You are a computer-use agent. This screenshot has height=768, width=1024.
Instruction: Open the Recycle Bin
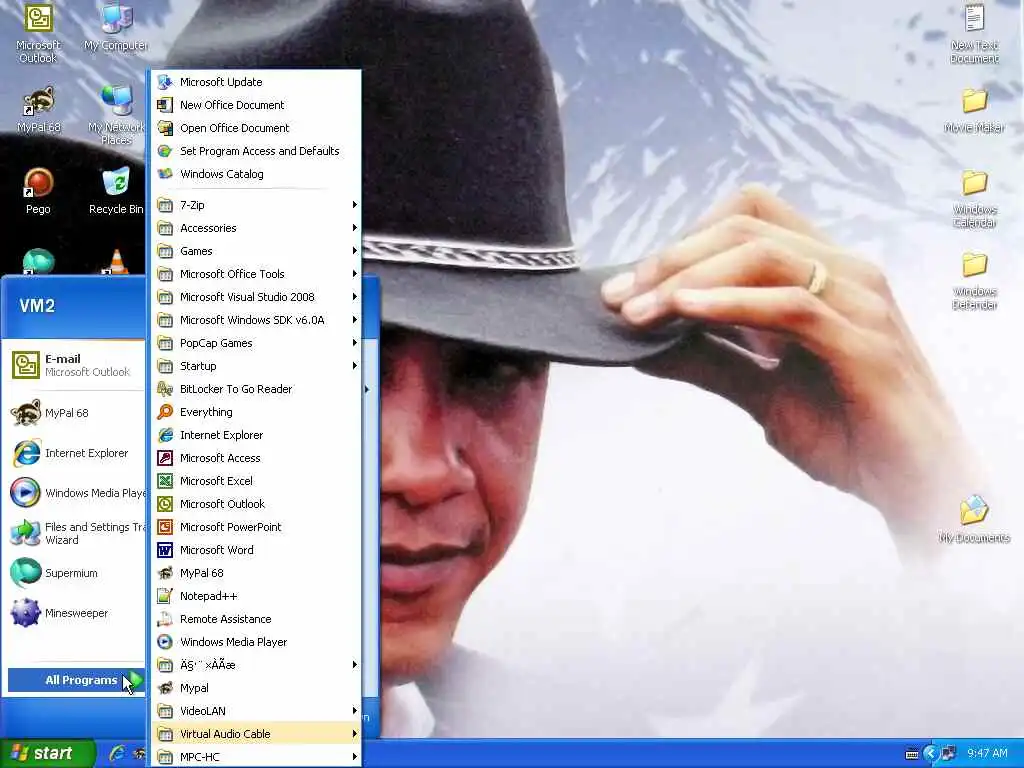[x=116, y=191]
